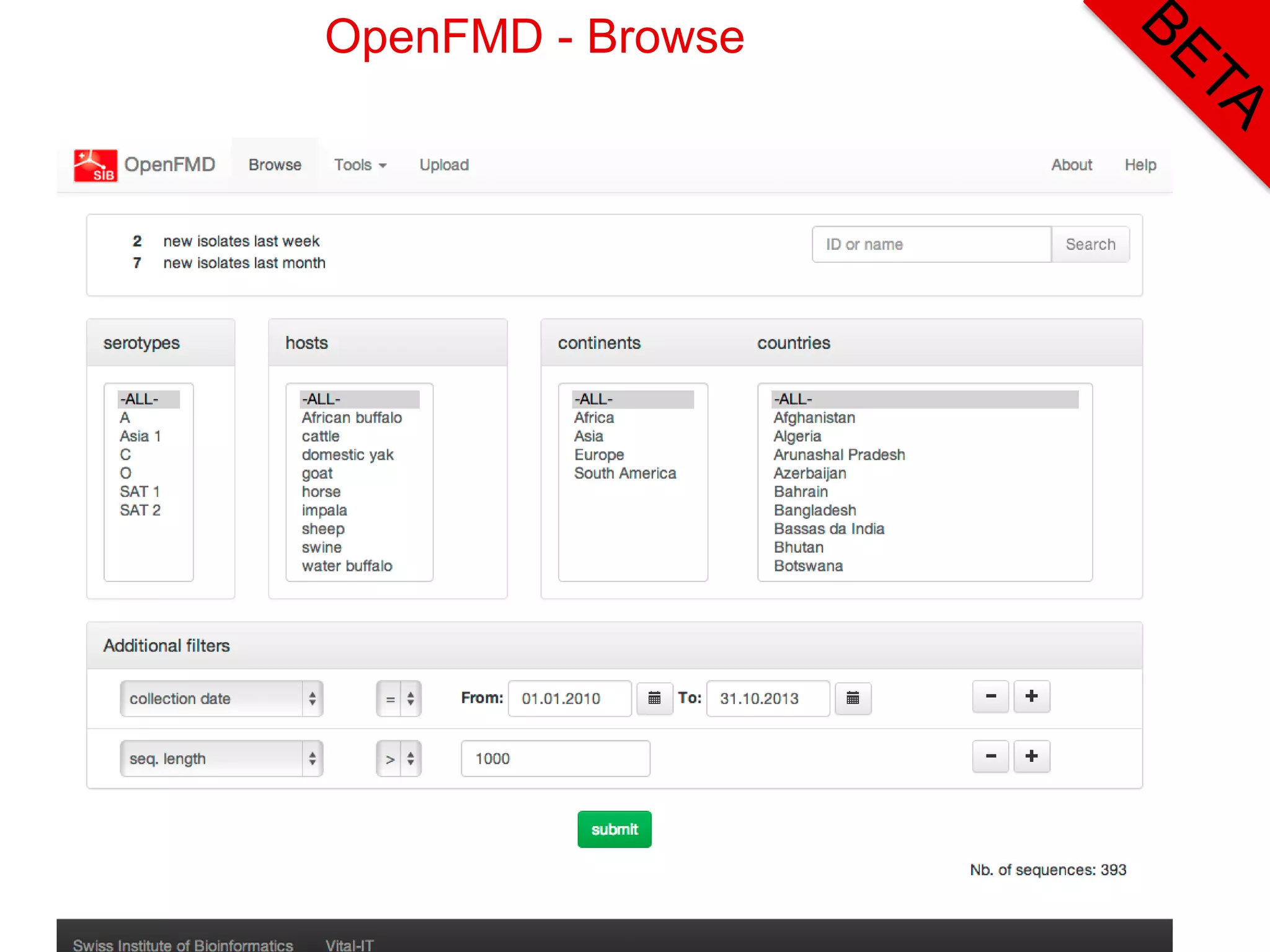Open the collection date field dropdown
This screenshot has height=952, width=1270.
221,699
